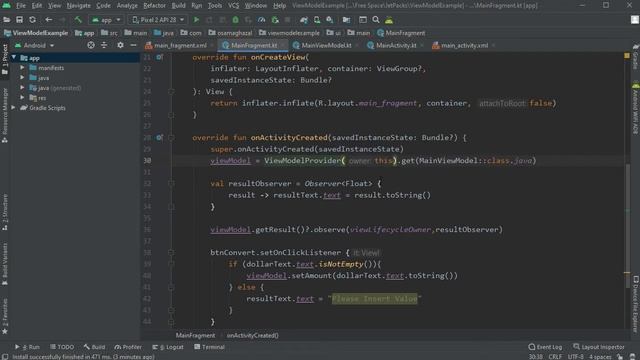Open the Layout Inspector
This screenshot has height=360, width=640.
pos(599,347)
